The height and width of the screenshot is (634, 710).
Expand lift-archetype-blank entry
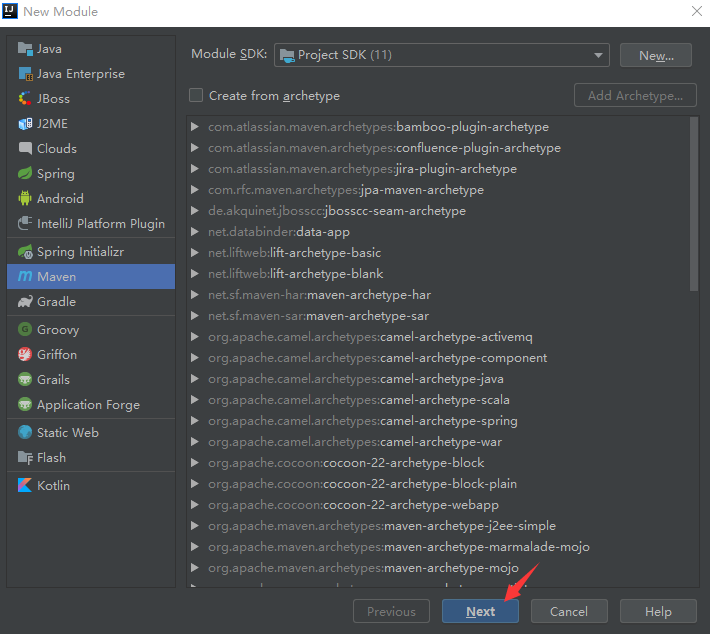coord(195,274)
